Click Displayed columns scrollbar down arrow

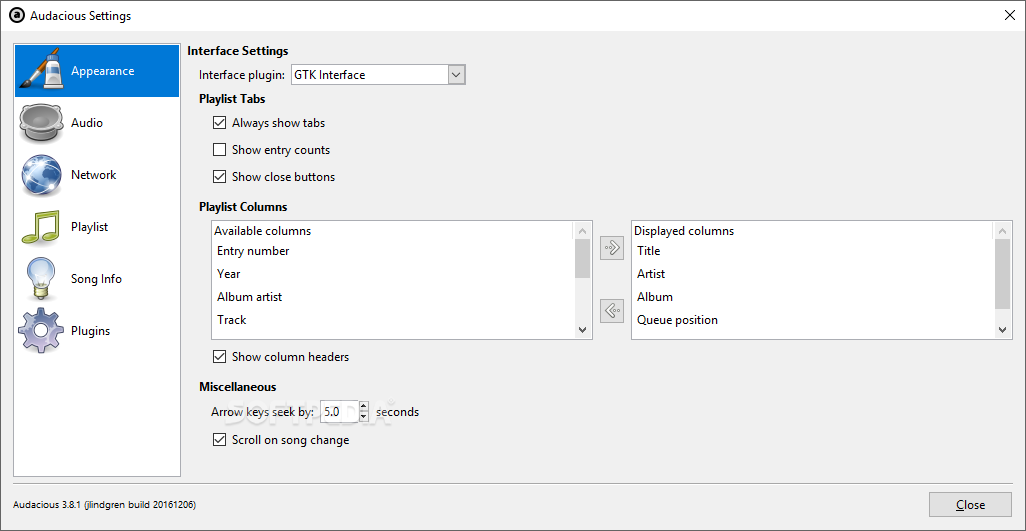click(x=1002, y=331)
